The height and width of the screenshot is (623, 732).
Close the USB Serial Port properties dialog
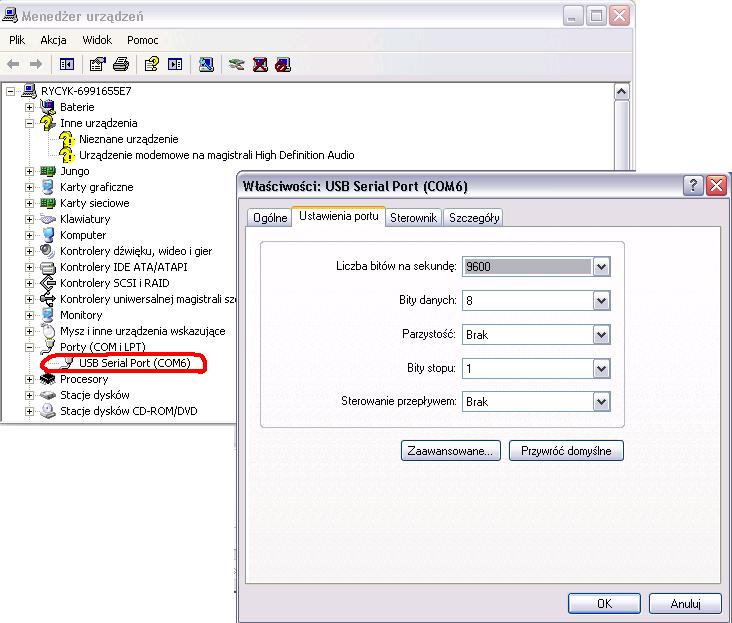pyautogui.click(x=717, y=186)
